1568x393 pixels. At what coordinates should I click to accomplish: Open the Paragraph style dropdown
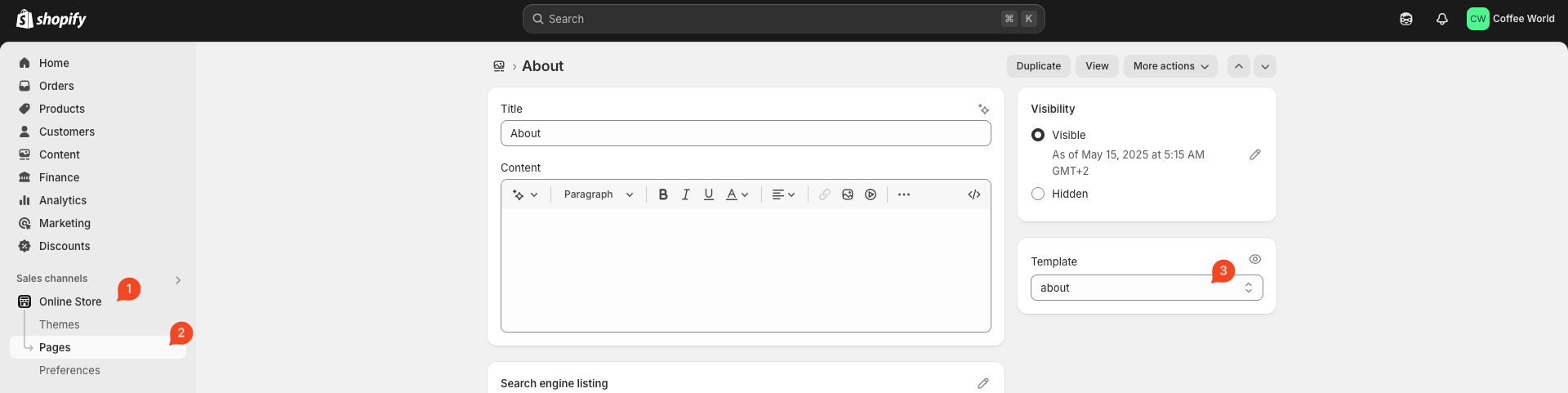tap(598, 194)
